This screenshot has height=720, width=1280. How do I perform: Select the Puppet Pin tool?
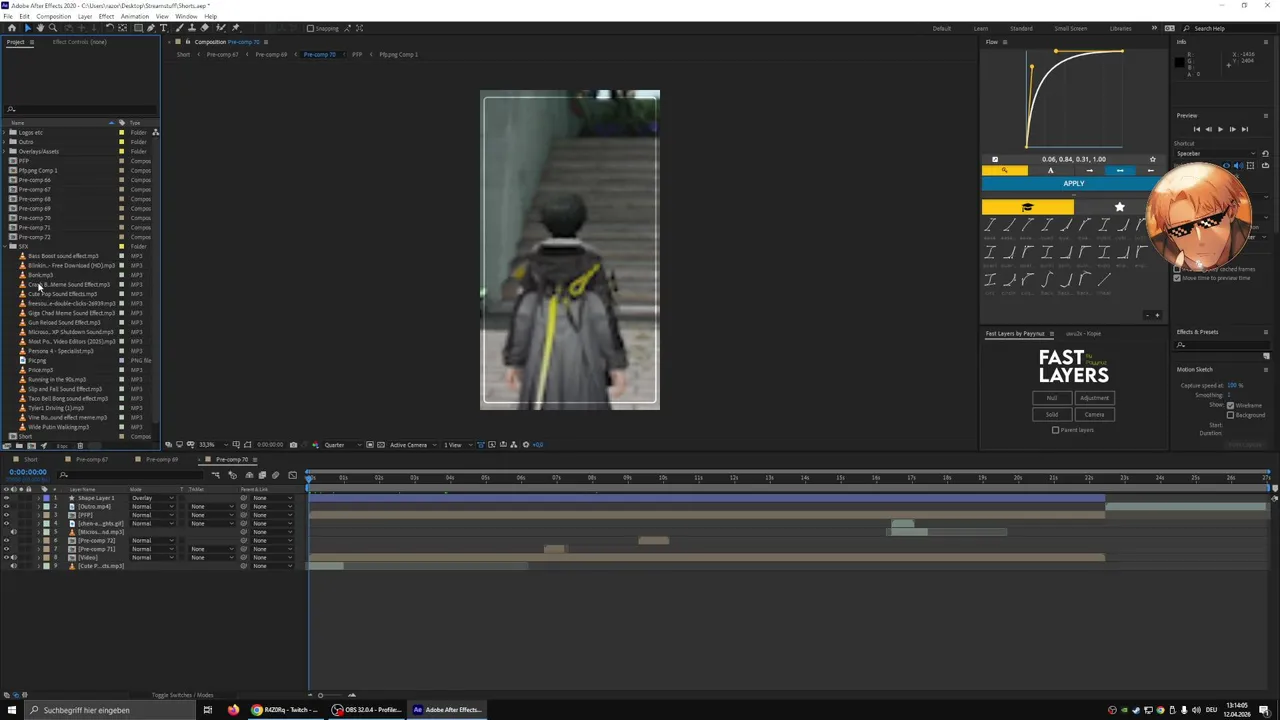[x=235, y=28]
